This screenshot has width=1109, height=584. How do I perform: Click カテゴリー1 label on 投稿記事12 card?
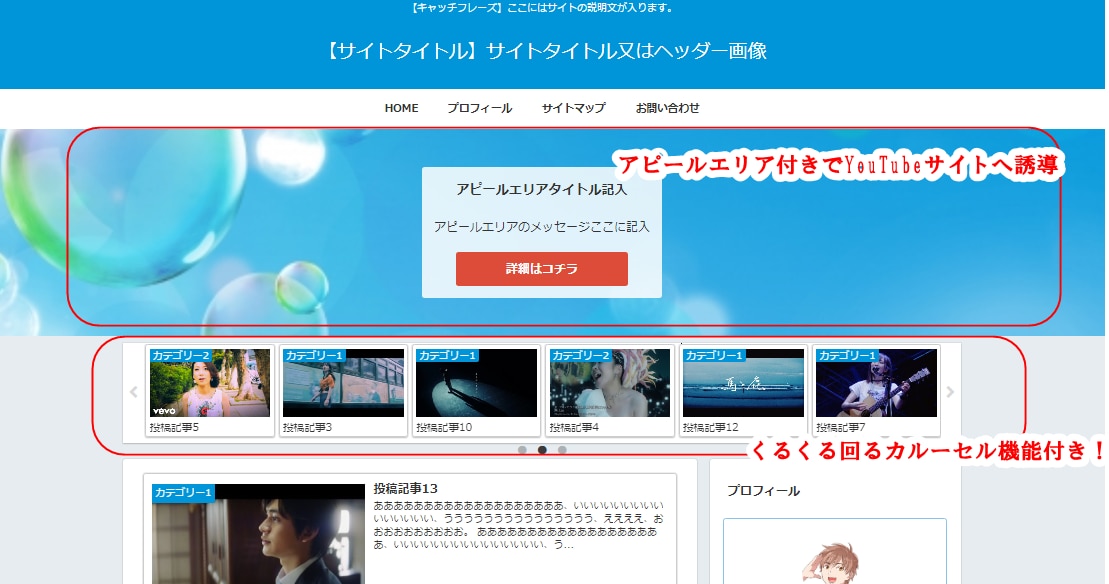[x=714, y=356]
